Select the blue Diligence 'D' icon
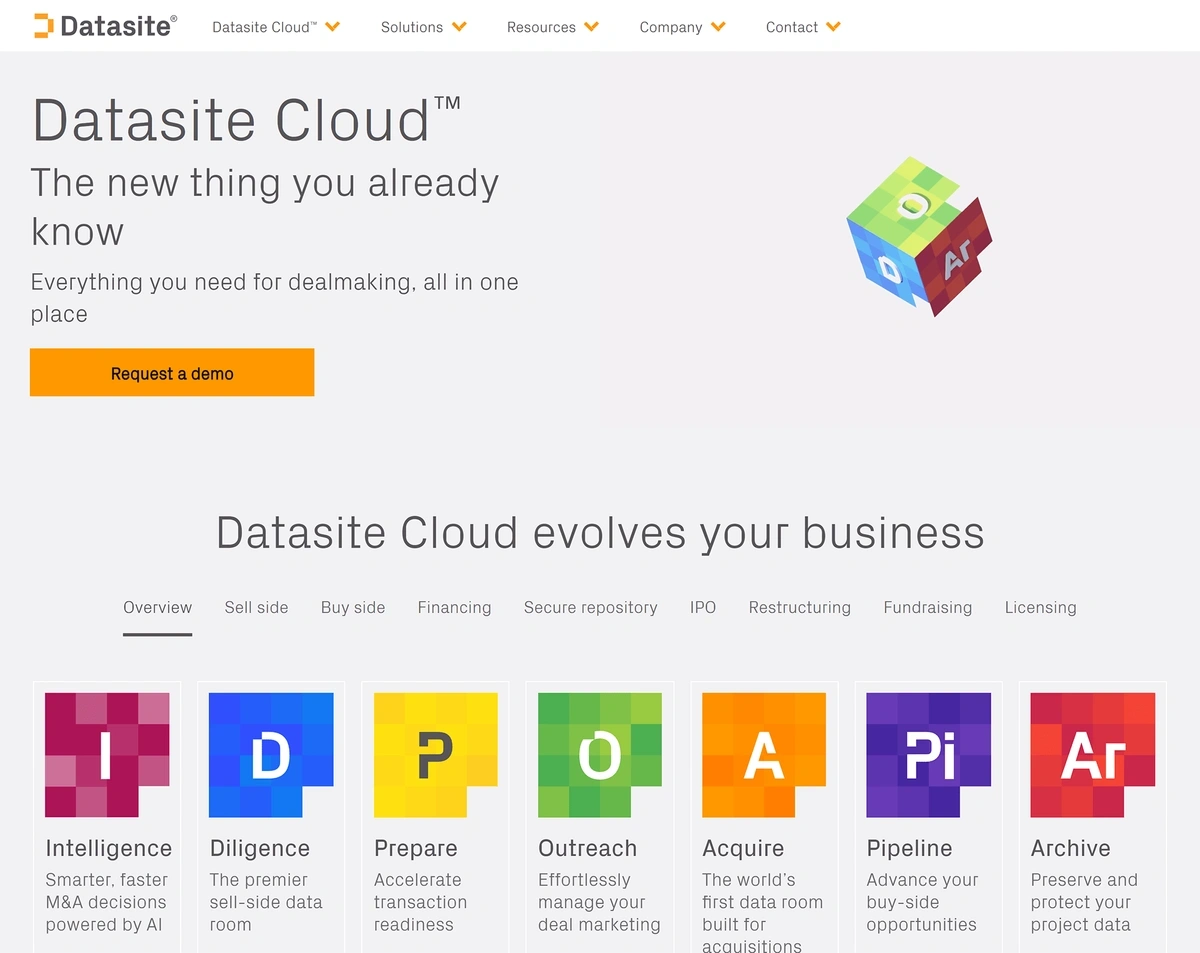 click(x=271, y=755)
